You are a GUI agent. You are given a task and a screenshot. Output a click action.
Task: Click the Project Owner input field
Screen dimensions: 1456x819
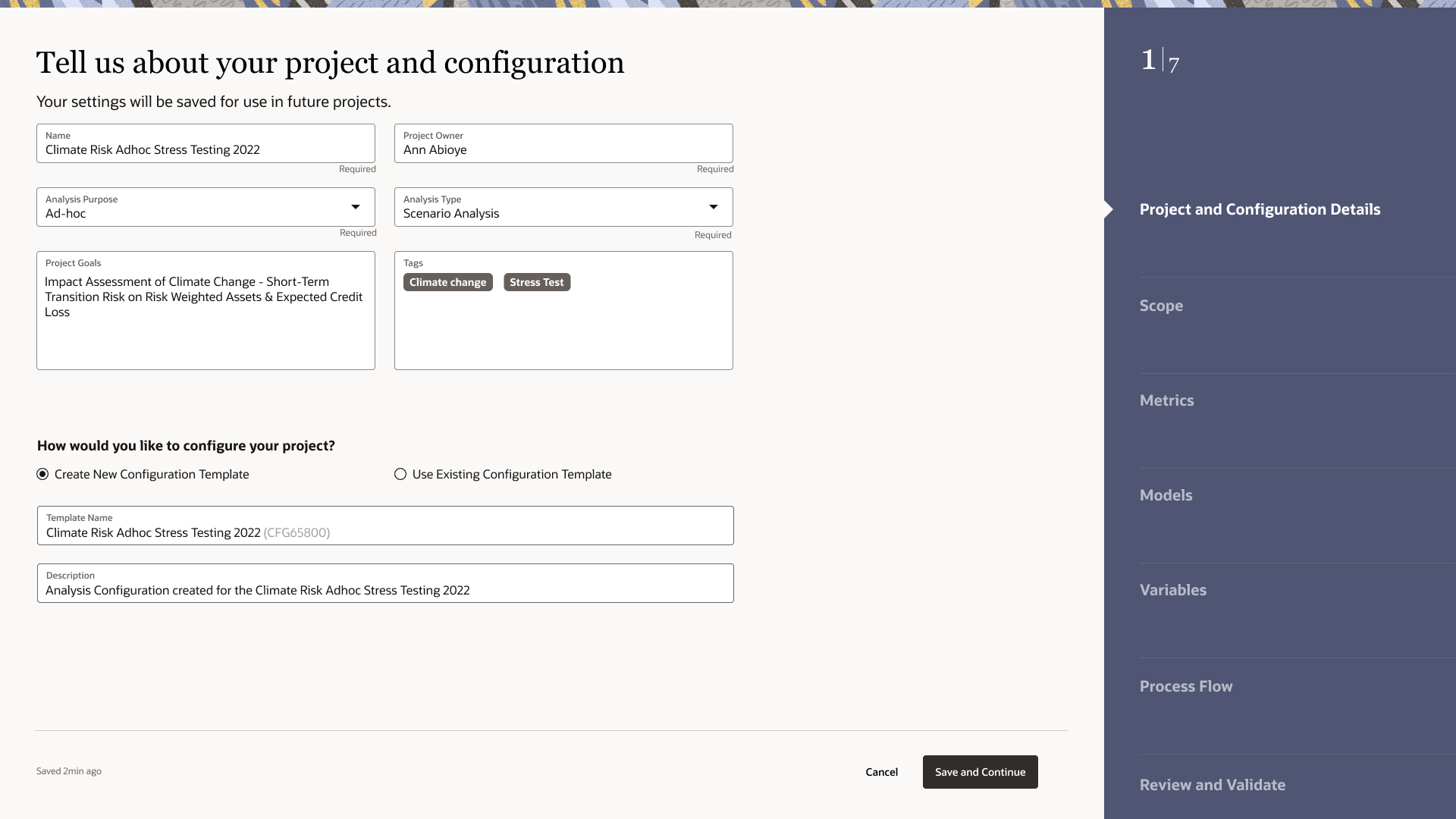(563, 143)
